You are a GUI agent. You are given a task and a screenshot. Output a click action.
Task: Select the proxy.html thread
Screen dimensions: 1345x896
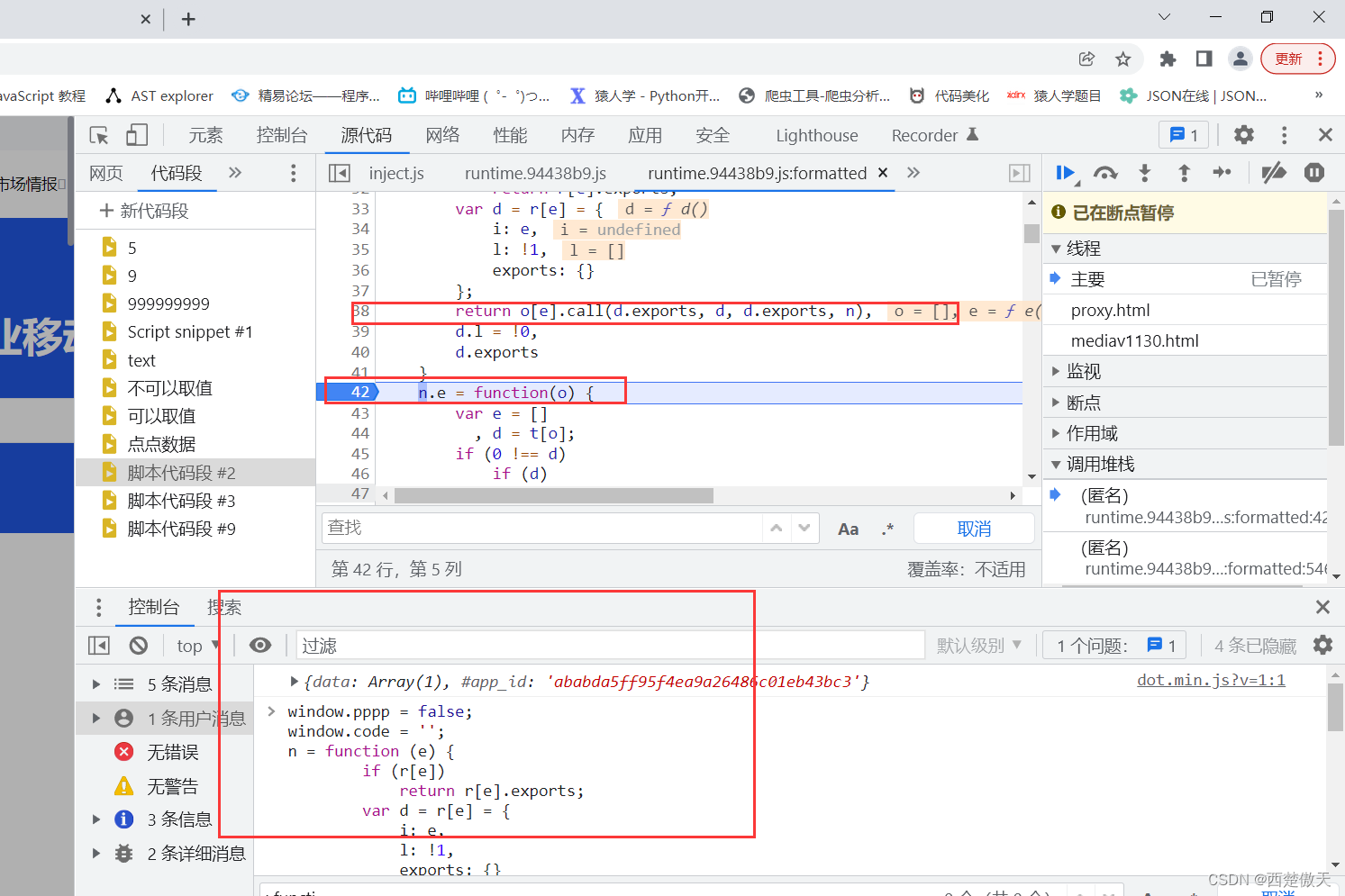(1110, 310)
